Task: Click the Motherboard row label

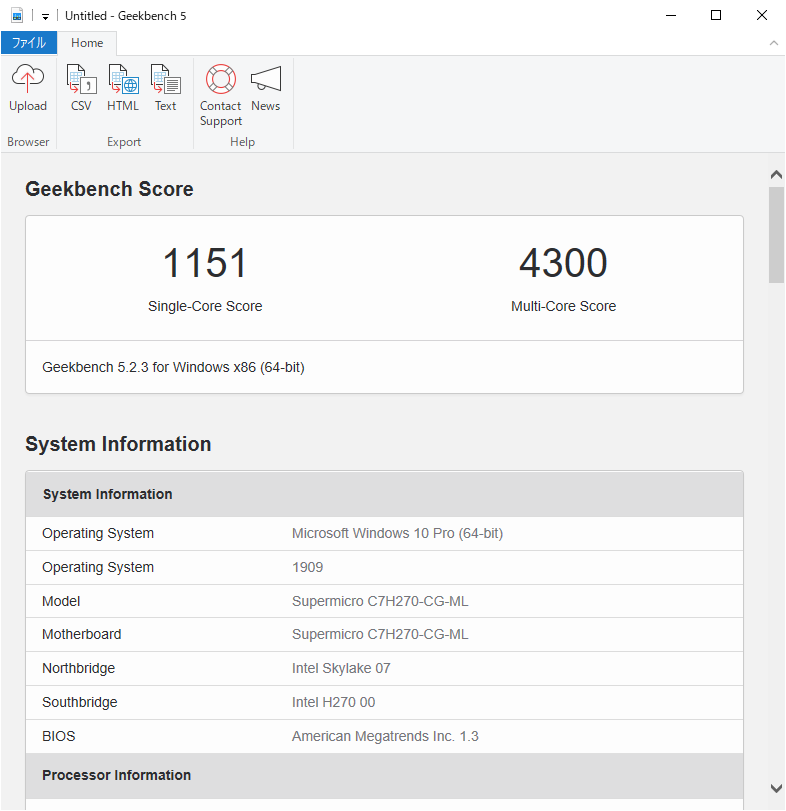Action: [82, 634]
